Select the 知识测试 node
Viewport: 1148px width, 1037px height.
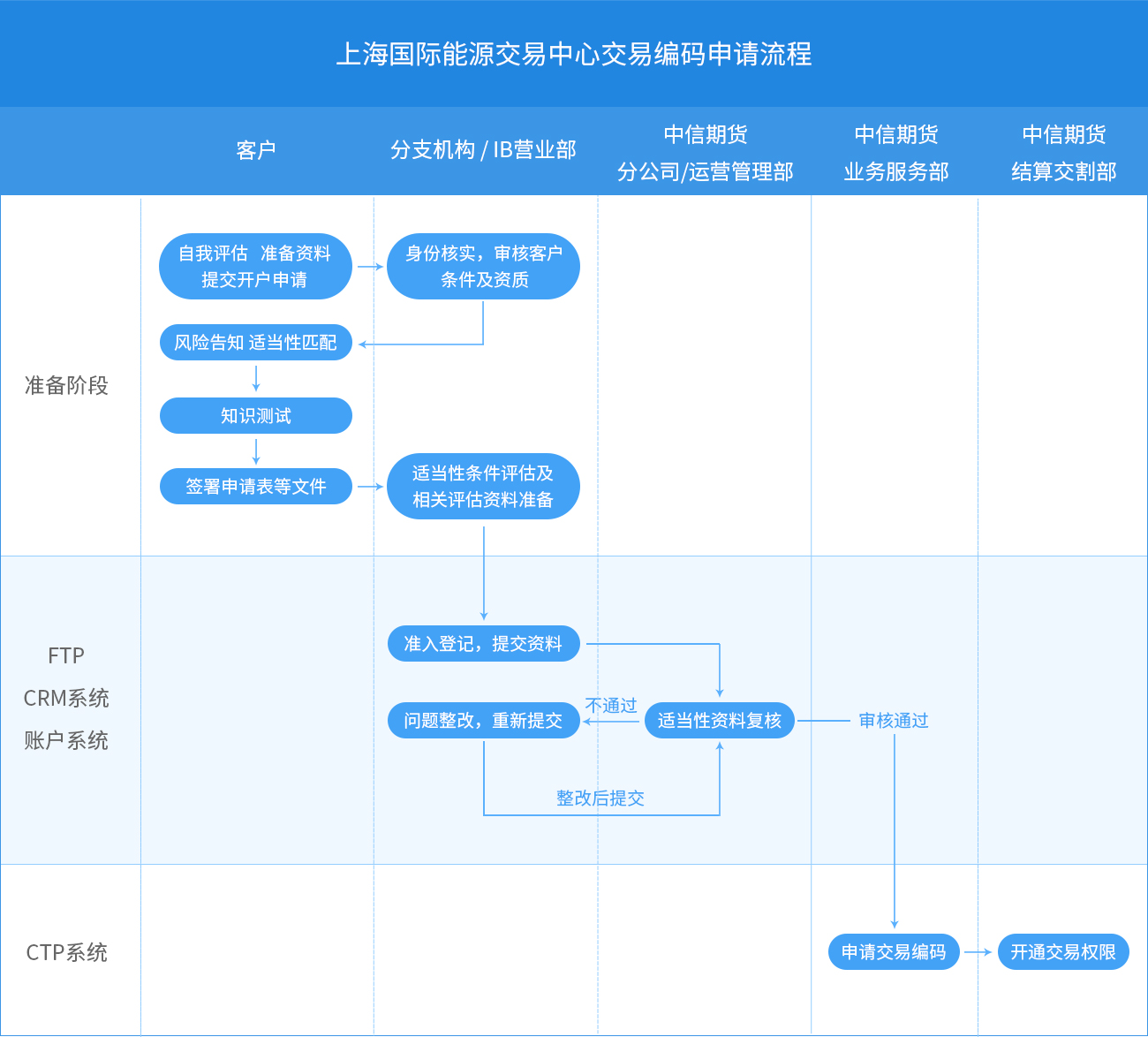click(x=255, y=415)
